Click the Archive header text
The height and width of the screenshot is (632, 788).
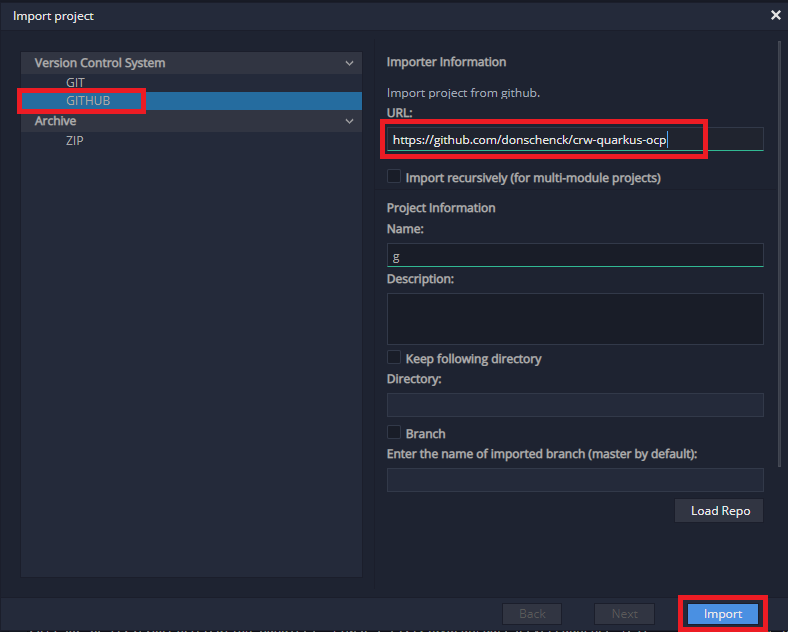(55, 121)
